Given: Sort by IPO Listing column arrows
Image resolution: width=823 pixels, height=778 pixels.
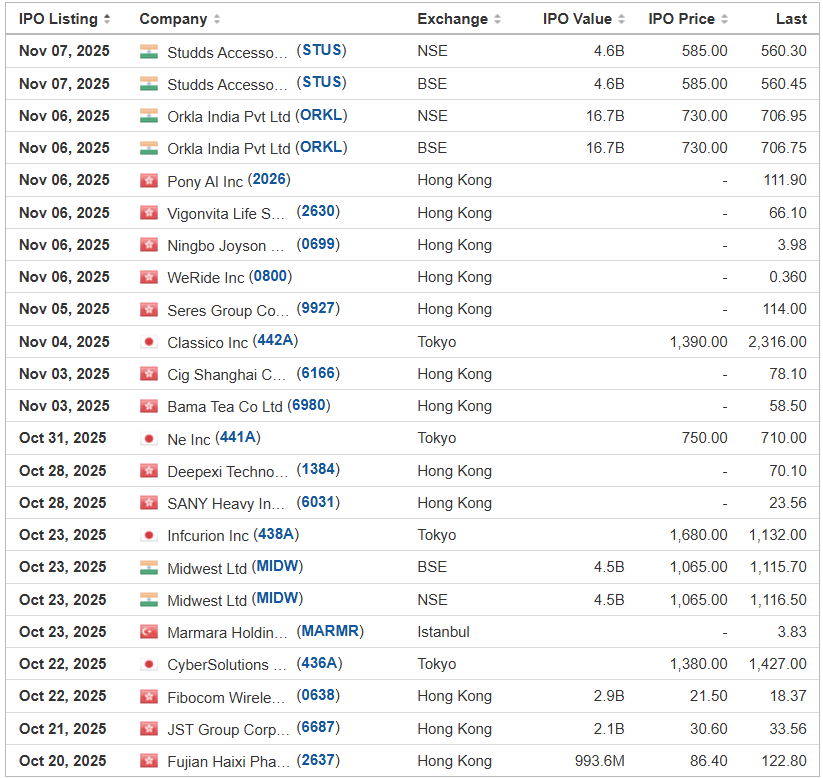Looking at the screenshot, I should click(x=107, y=19).
